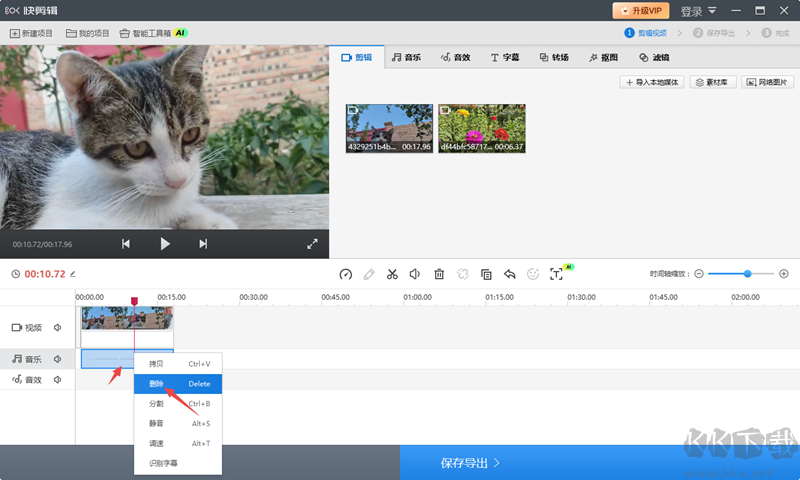Switch to the 字幕 tab
800x480 pixels.
pos(508,58)
